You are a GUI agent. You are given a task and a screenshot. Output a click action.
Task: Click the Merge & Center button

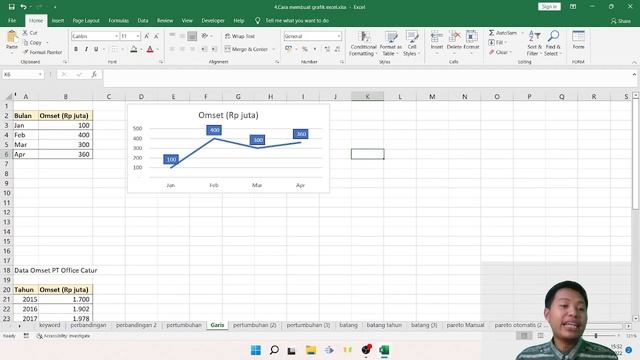point(246,49)
